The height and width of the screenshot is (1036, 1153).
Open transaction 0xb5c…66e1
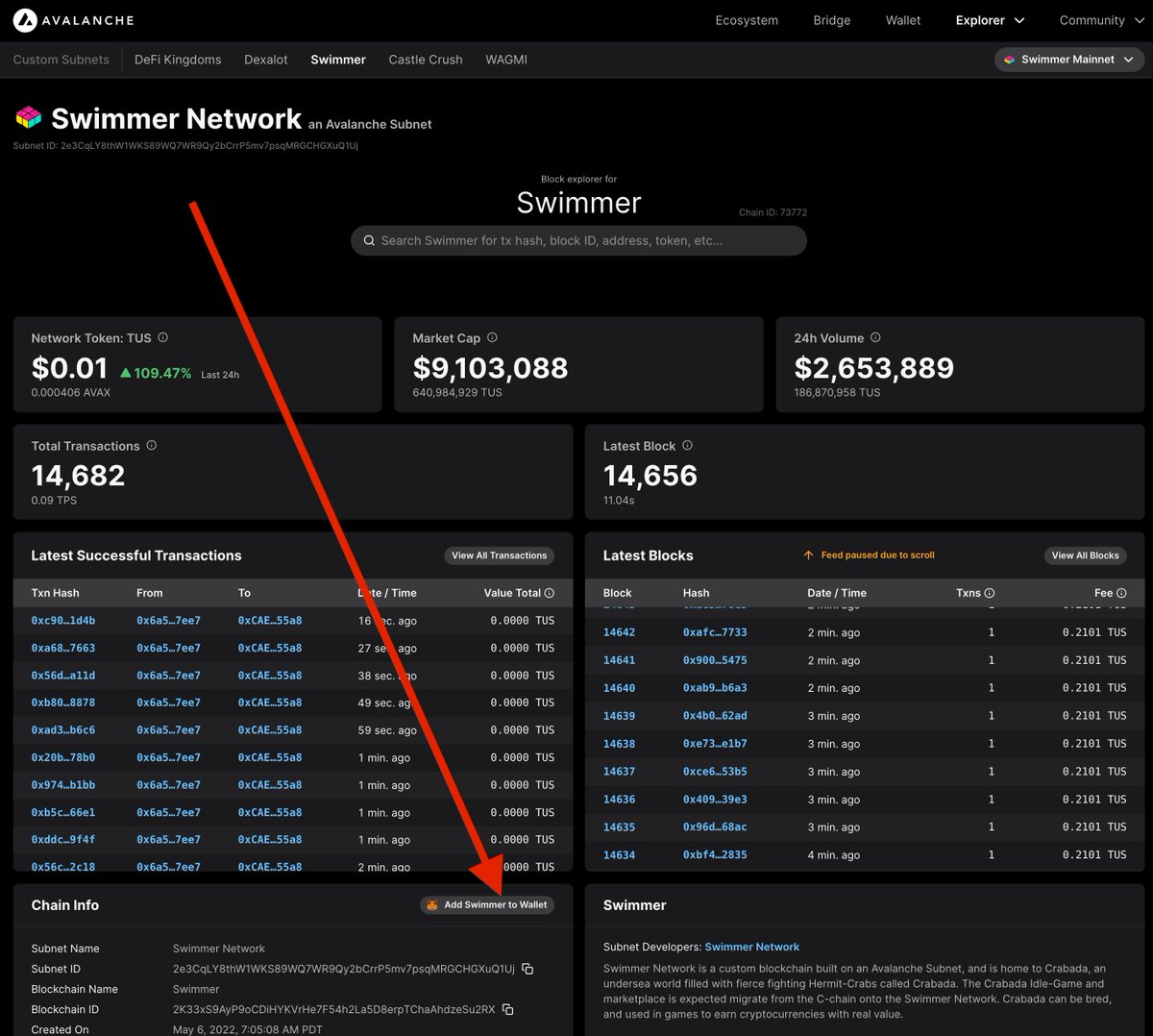pyautogui.click(x=63, y=812)
